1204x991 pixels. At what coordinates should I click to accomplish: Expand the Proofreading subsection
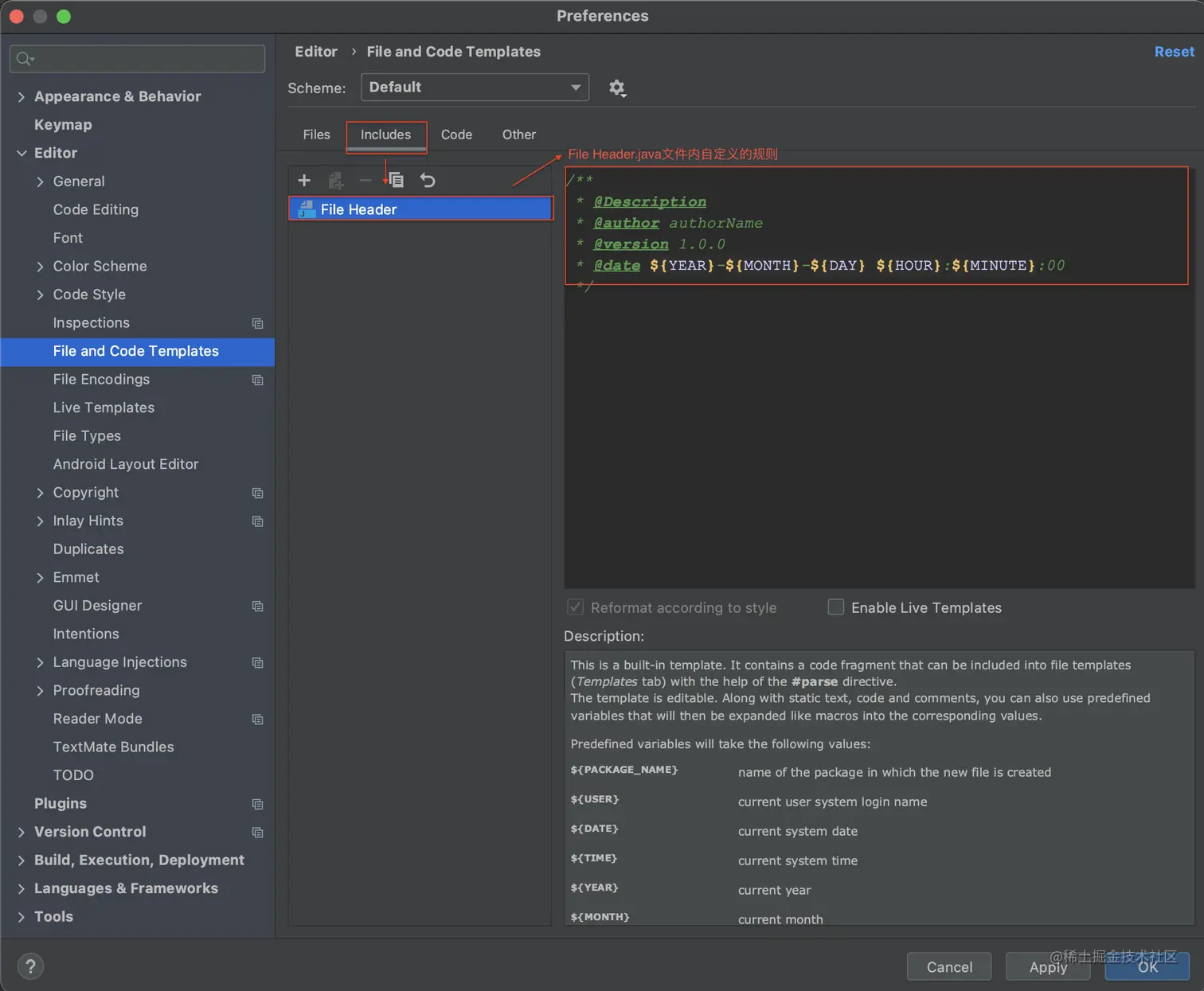pyautogui.click(x=40, y=690)
